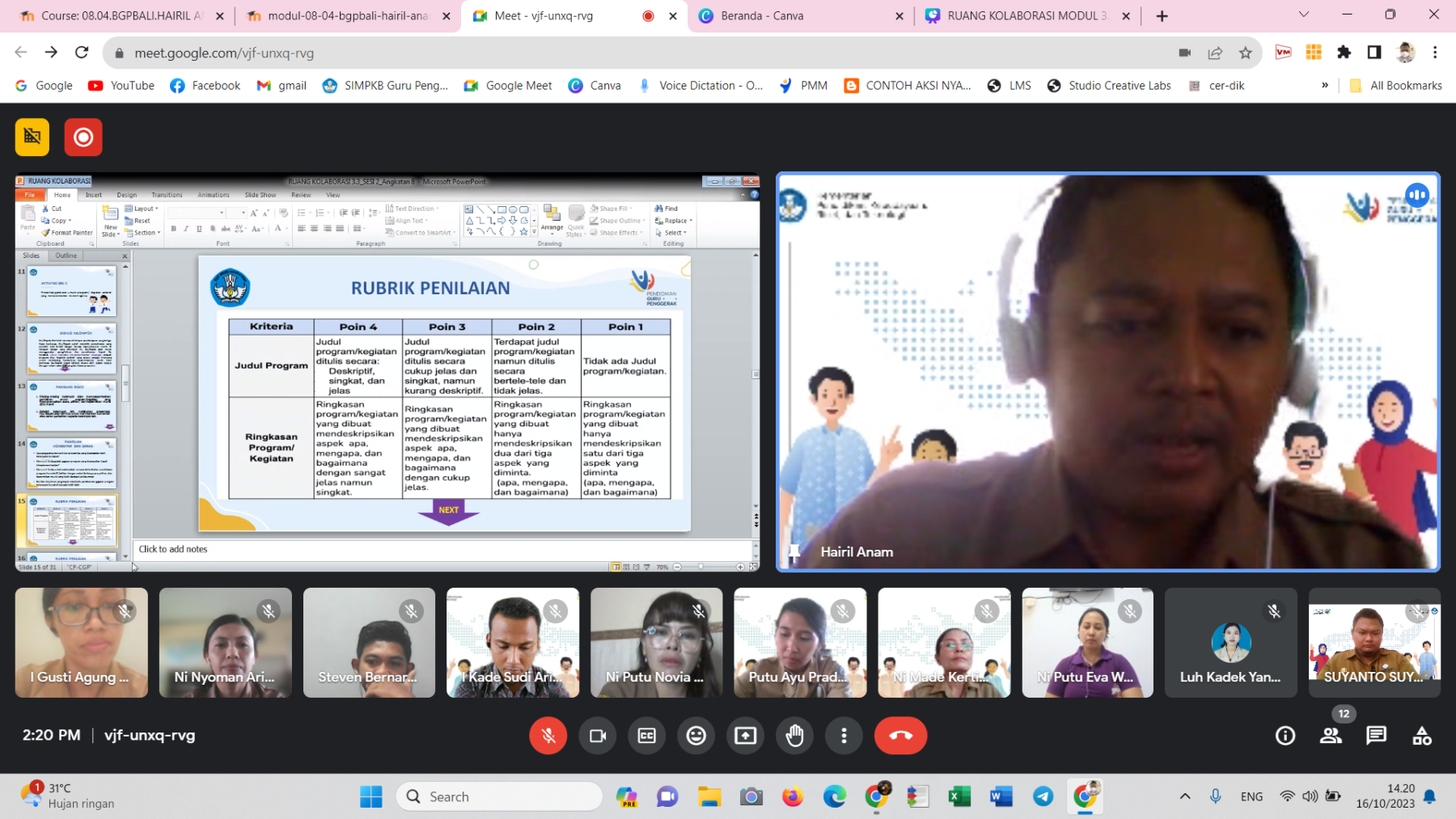
Task: Turn on closed captions
Action: click(x=647, y=736)
